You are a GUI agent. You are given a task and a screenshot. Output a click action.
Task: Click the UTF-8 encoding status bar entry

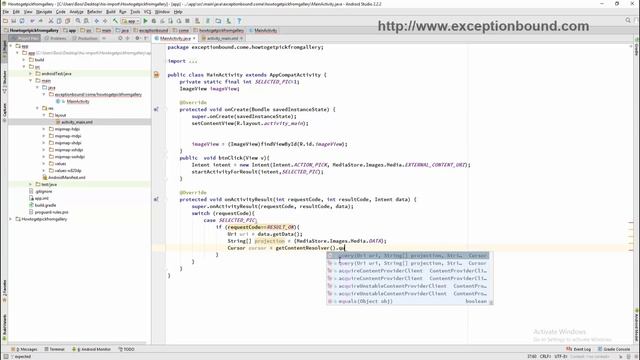pos(561,356)
